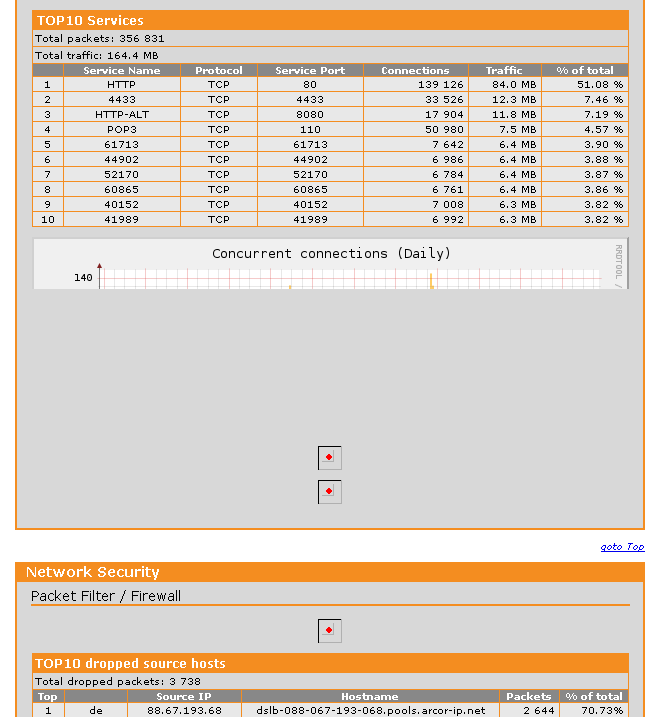
Task: Select the Protocol column header
Action: (x=219, y=70)
